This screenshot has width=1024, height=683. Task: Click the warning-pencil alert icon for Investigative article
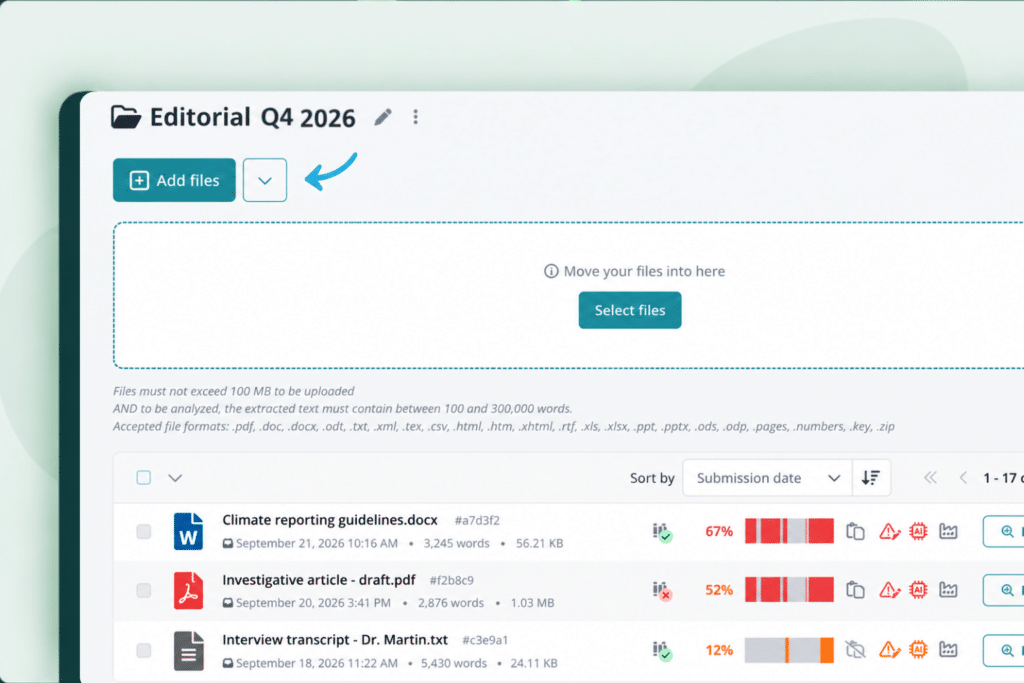click(x=889, y=590)
